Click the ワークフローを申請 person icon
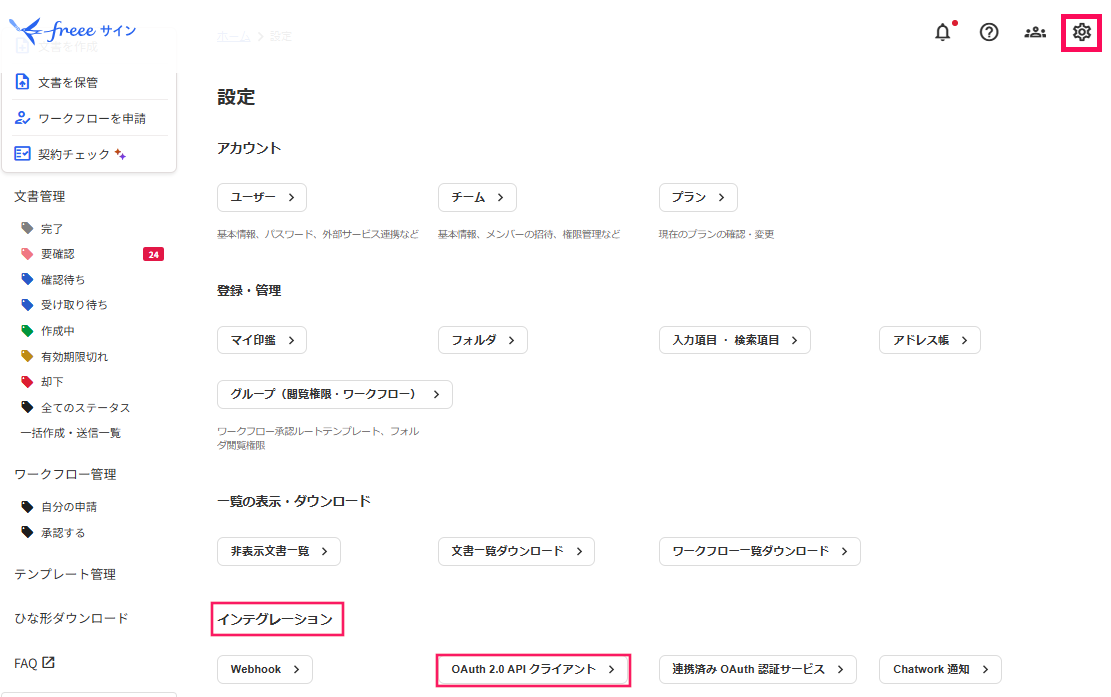Image resolution: width=1111 pixels, height=697 pixels. click(23, 118)
